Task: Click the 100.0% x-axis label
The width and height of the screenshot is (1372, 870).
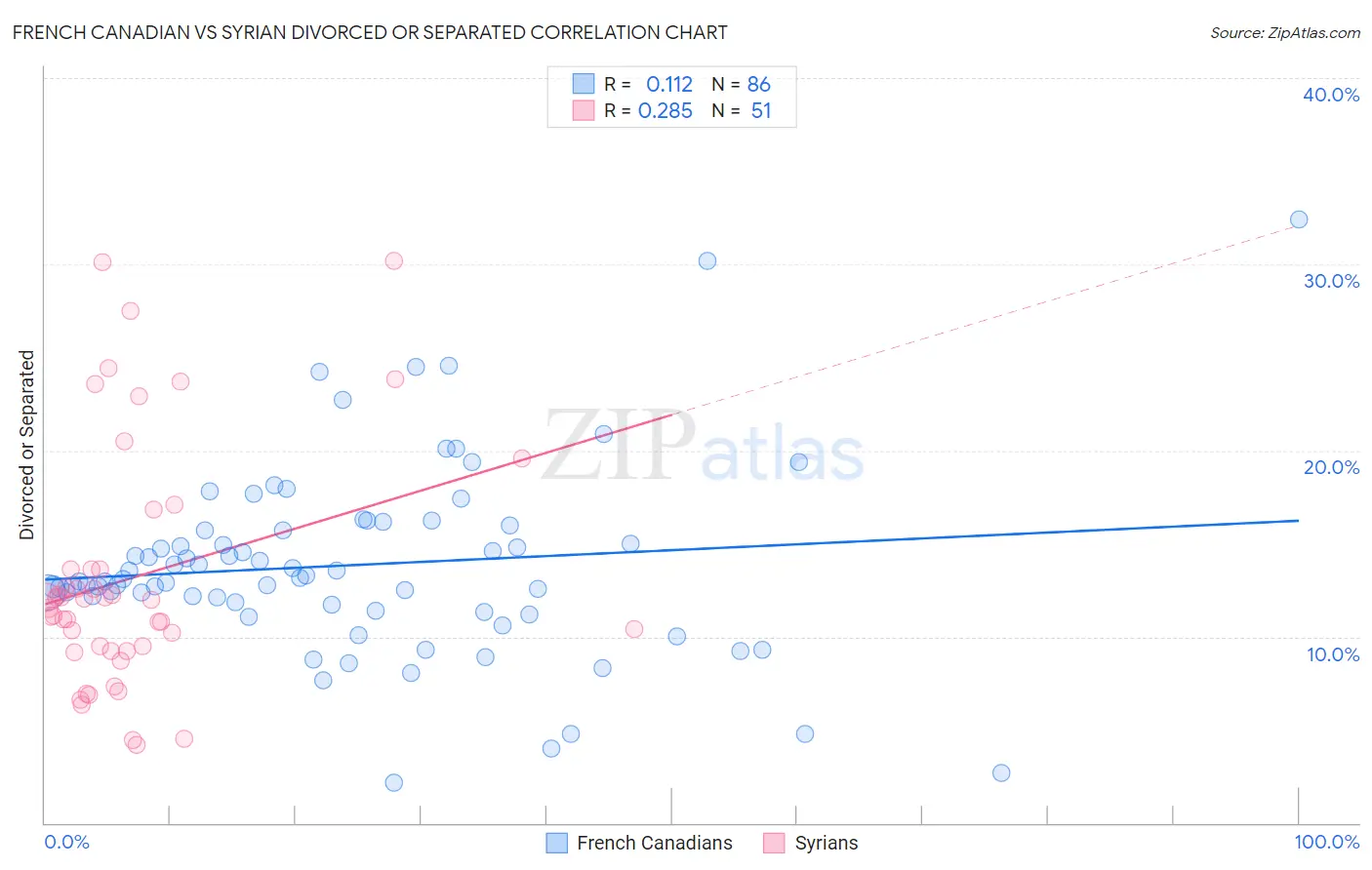Action: click(1326, 842)
